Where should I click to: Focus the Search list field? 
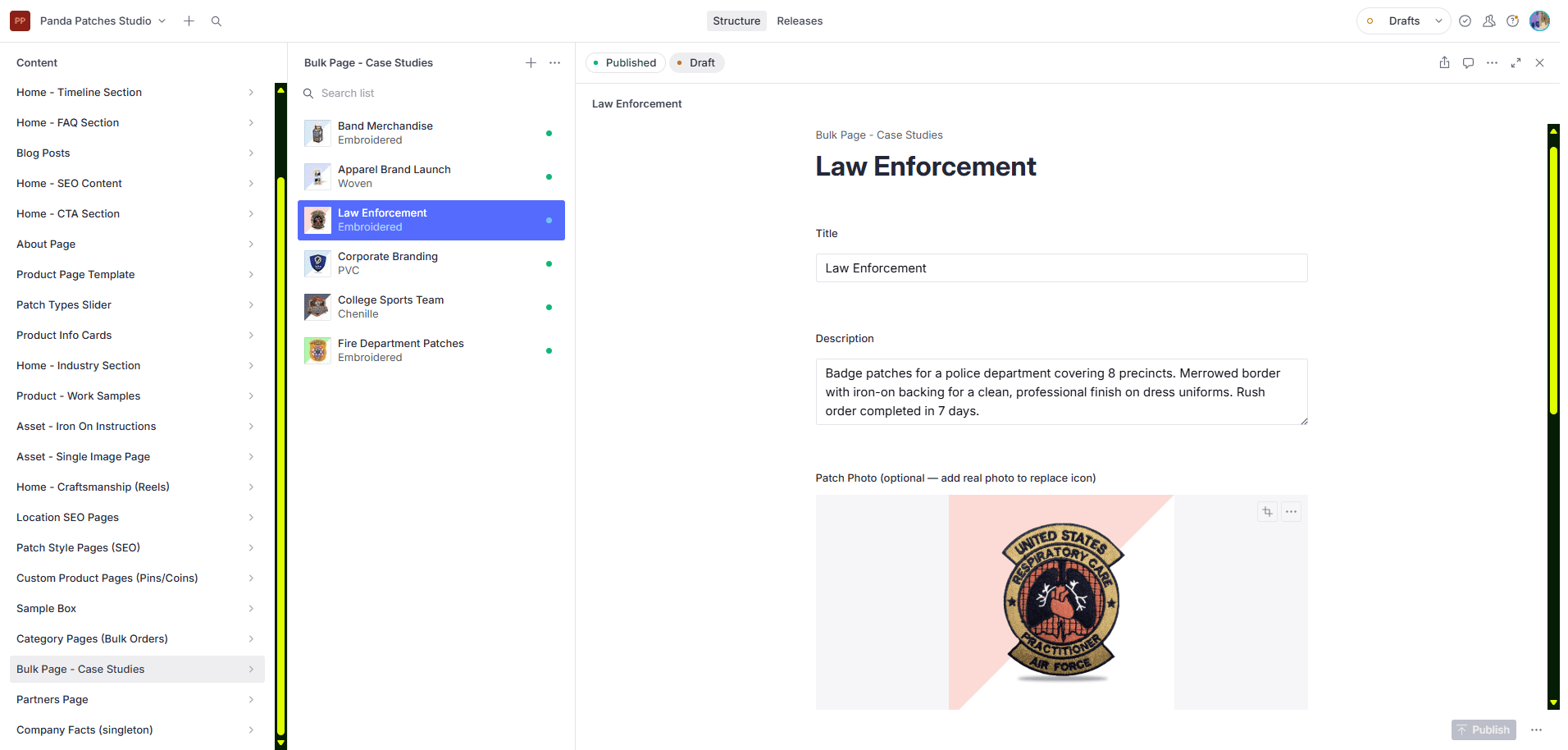pyautogui.click(x=431, y=94)
